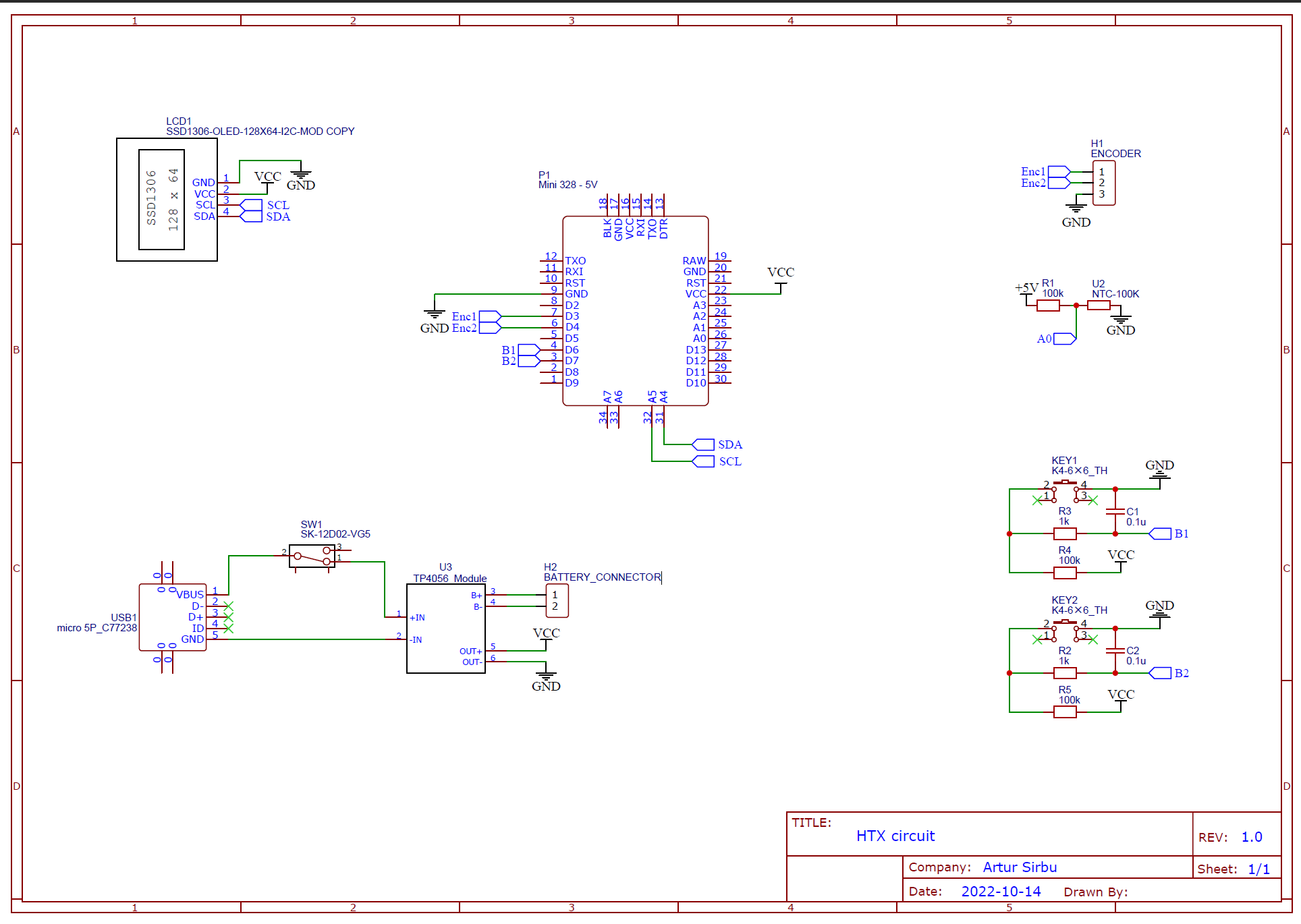The height and width of the screenshot is (924, 1301).
Task: Click the Drawn By field label
Action: (1095, 892)
